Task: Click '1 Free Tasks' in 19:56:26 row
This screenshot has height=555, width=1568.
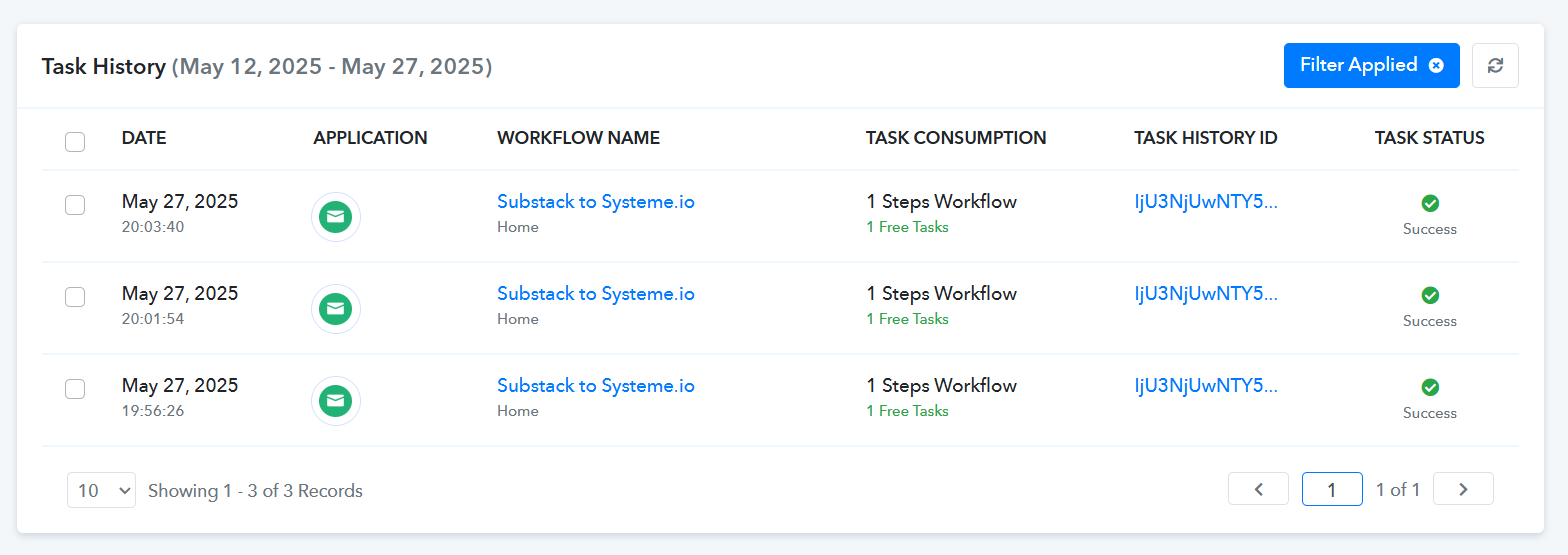Action: (907, 411)
